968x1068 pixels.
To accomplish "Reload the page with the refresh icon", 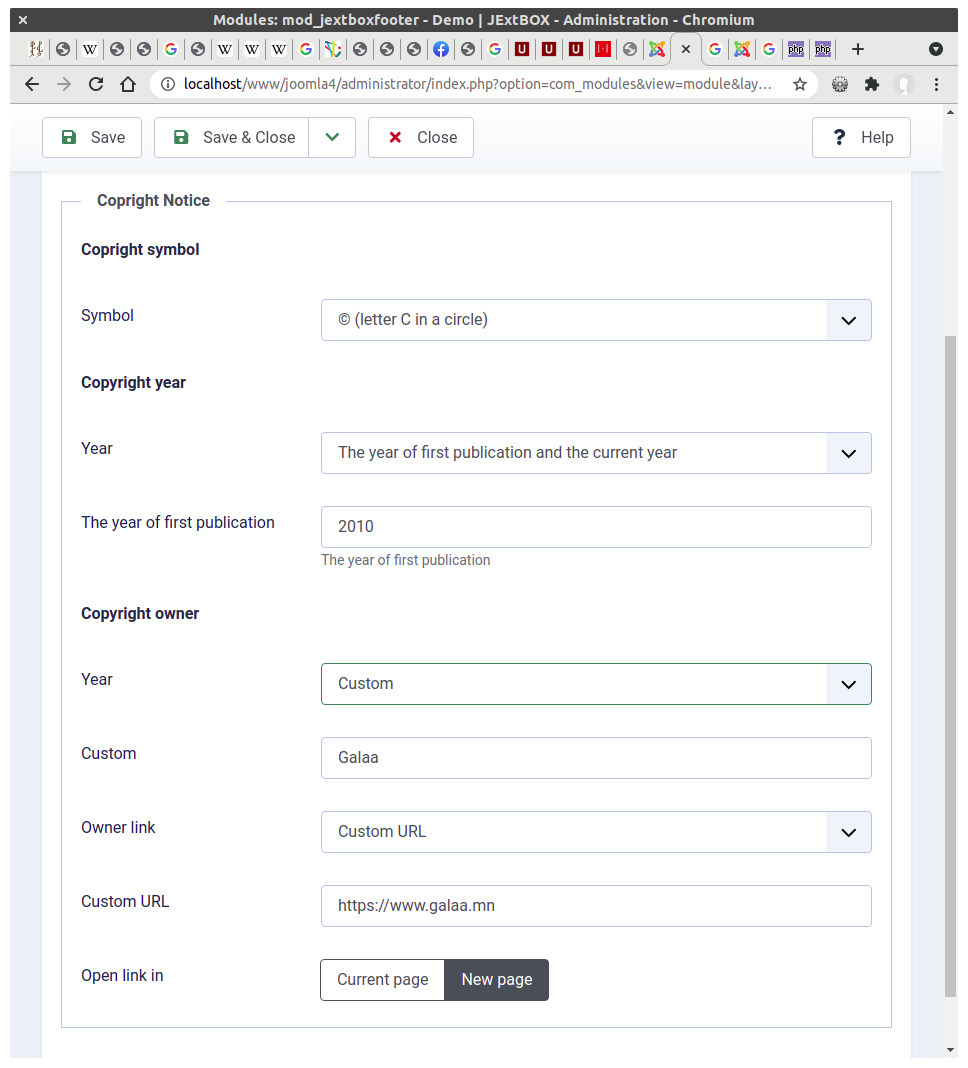I will (x=96, y=84).
